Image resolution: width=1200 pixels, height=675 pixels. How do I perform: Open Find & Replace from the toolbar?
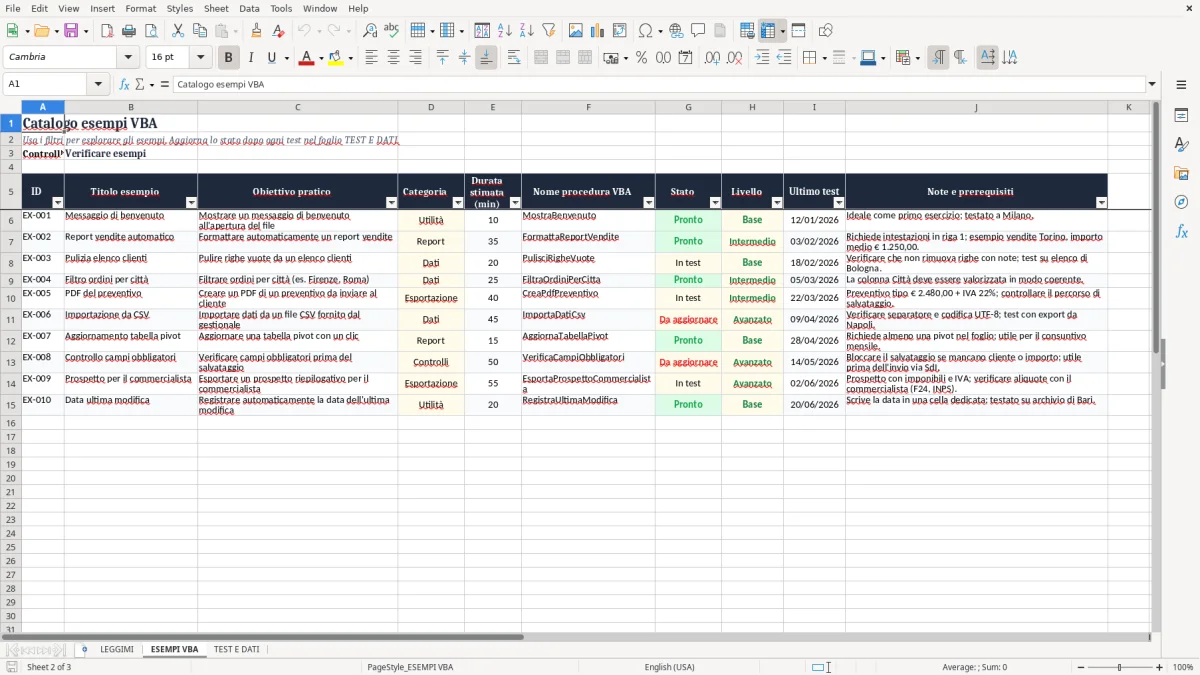pyautogui.click(x=370, y=31)
